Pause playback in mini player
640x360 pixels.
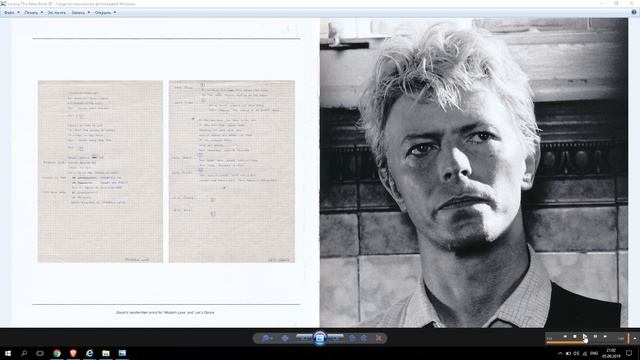tap(595, 336)
